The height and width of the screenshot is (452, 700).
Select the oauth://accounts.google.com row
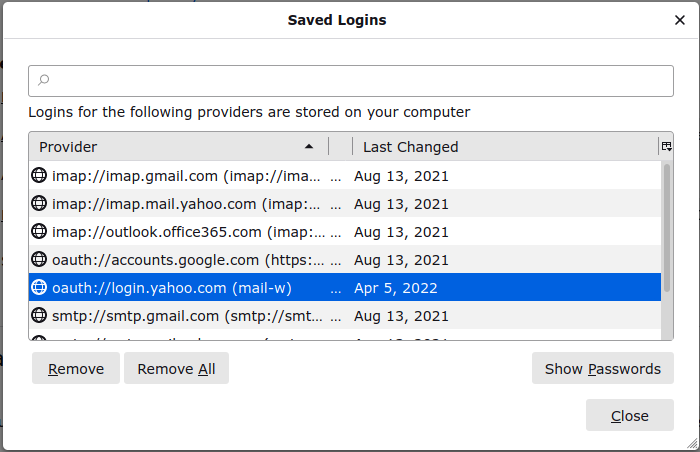345,259
